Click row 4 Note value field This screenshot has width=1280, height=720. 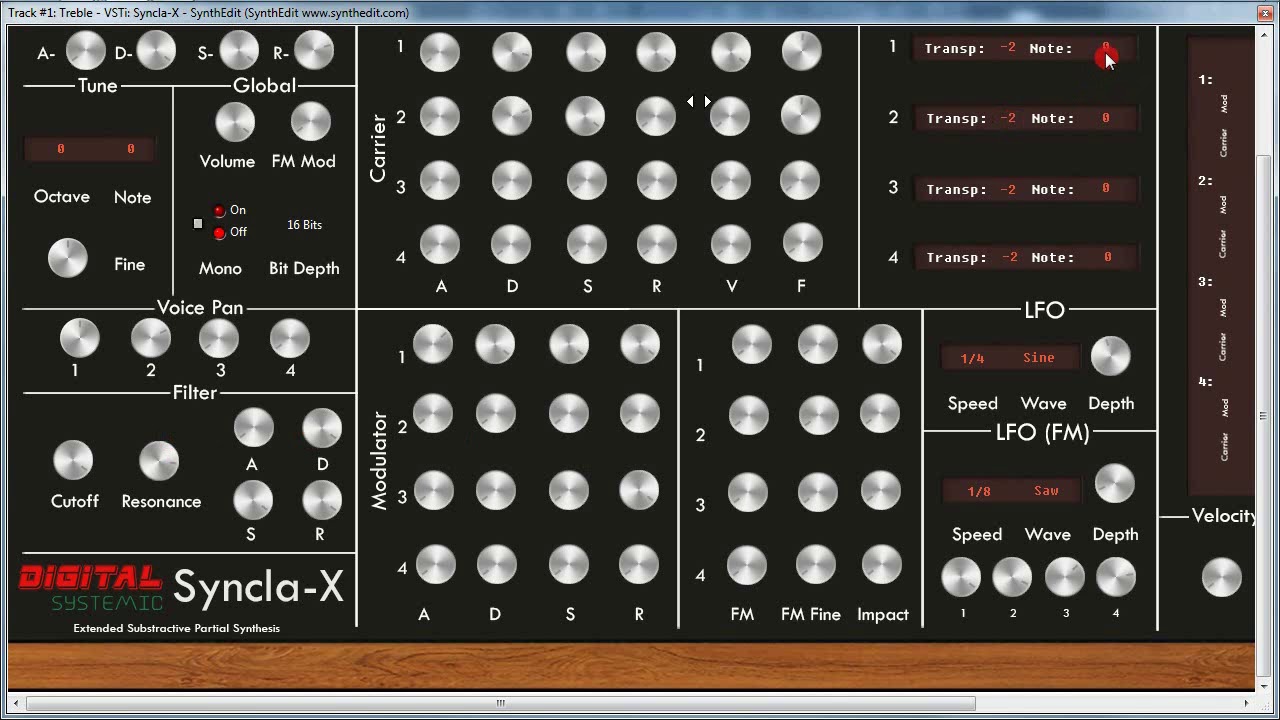click(x=1107, y=257)
